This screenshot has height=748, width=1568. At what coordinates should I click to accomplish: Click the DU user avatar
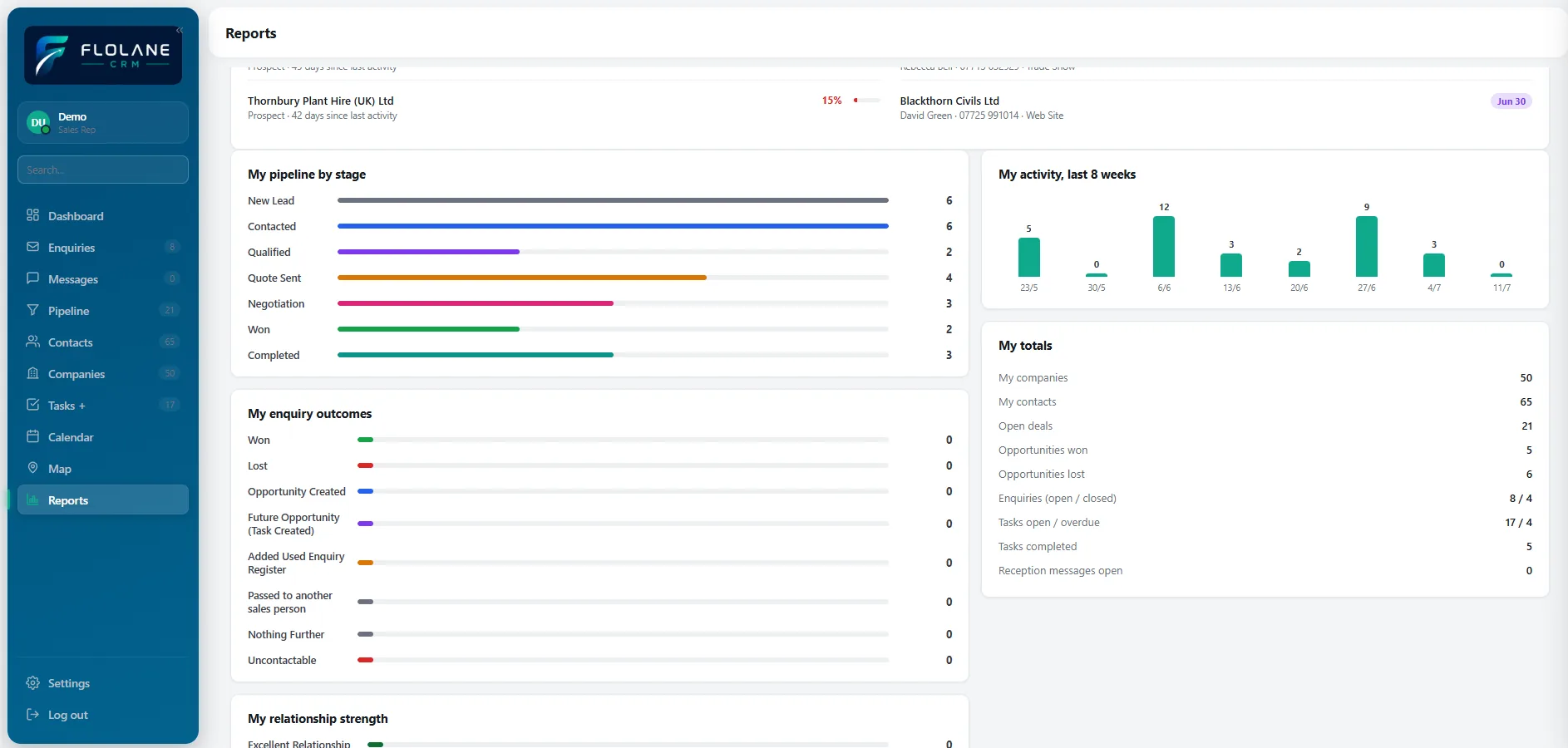(x=38, y=123)
